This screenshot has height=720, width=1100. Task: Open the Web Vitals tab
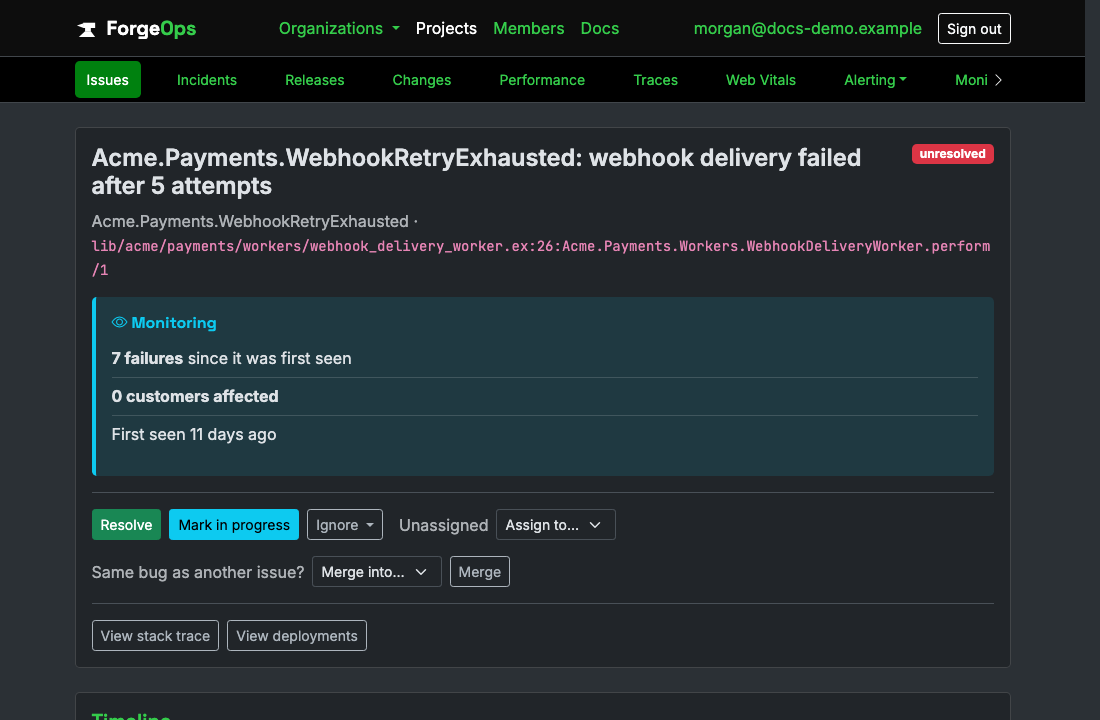760,80
